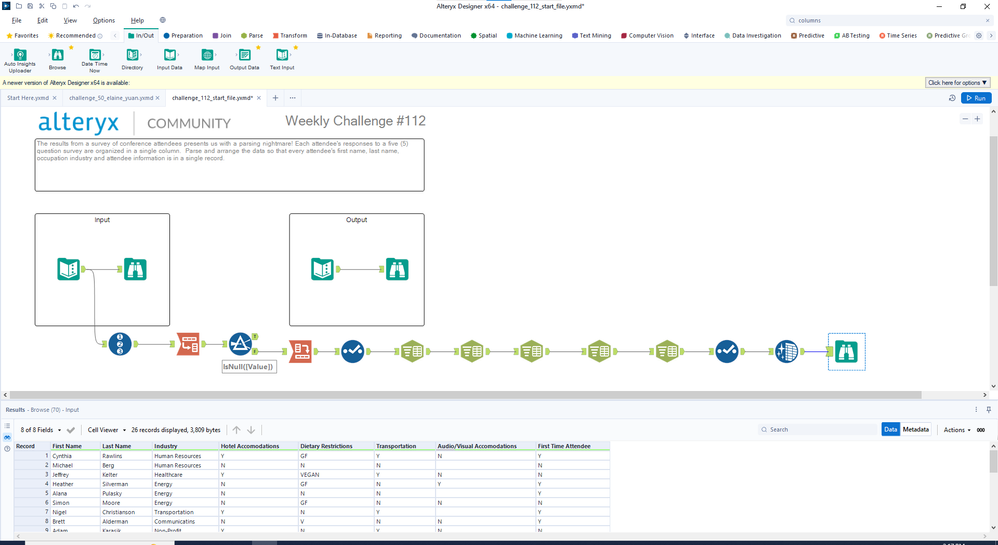Select the Record ID tool on the canvas
The width and height of the screenshot is (998, 545).
tap(120, 344)
